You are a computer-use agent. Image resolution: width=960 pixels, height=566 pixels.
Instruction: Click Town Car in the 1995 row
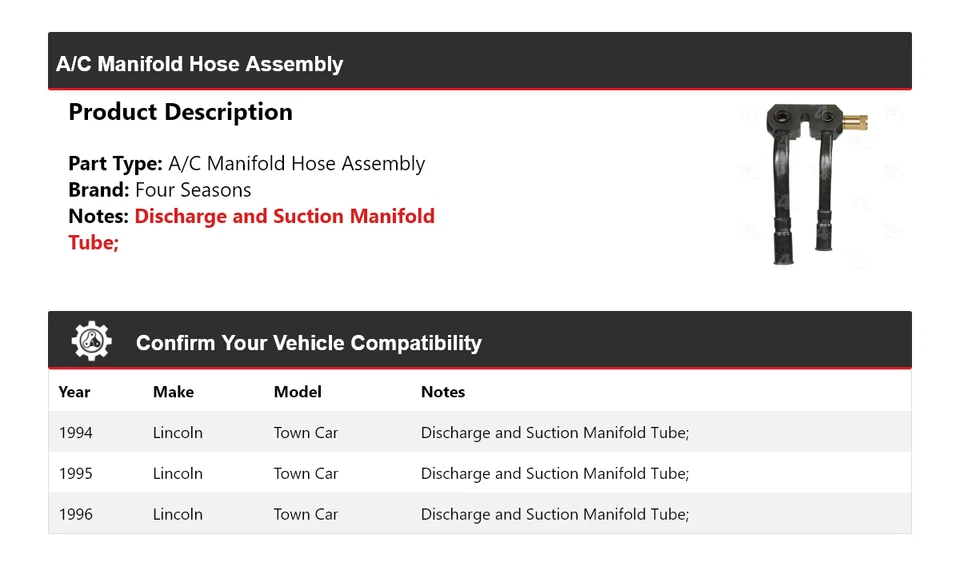coord(306,474)
